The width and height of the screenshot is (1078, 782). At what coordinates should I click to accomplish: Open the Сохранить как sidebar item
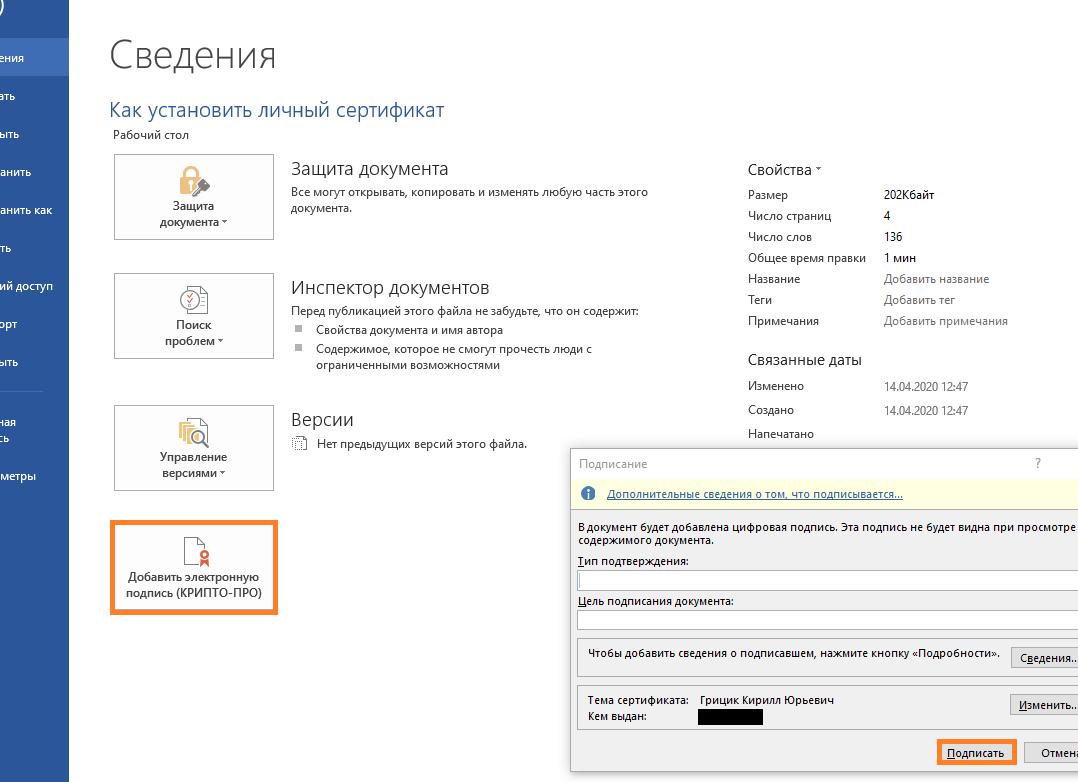coord(34,210)
